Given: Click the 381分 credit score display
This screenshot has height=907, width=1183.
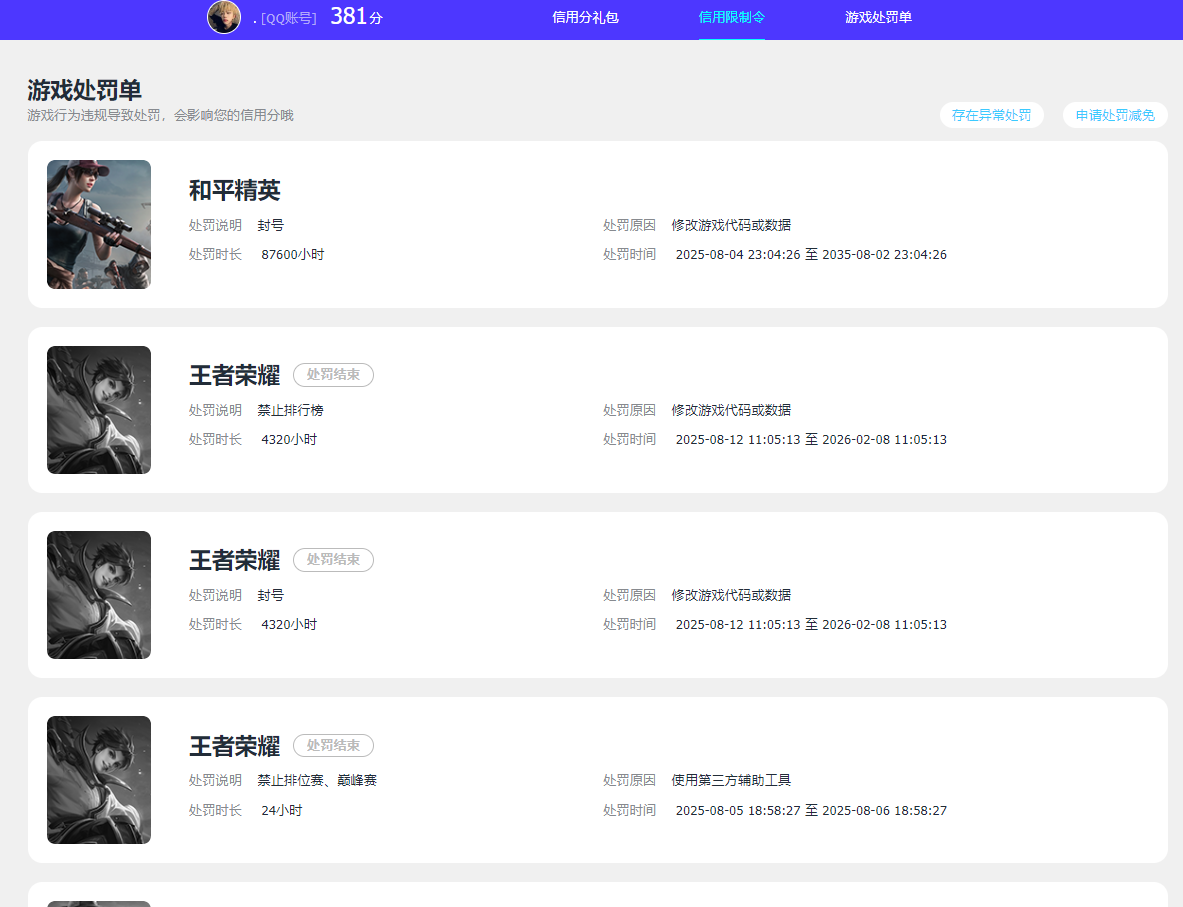Looking at the screenshot, I should point(355,16).
